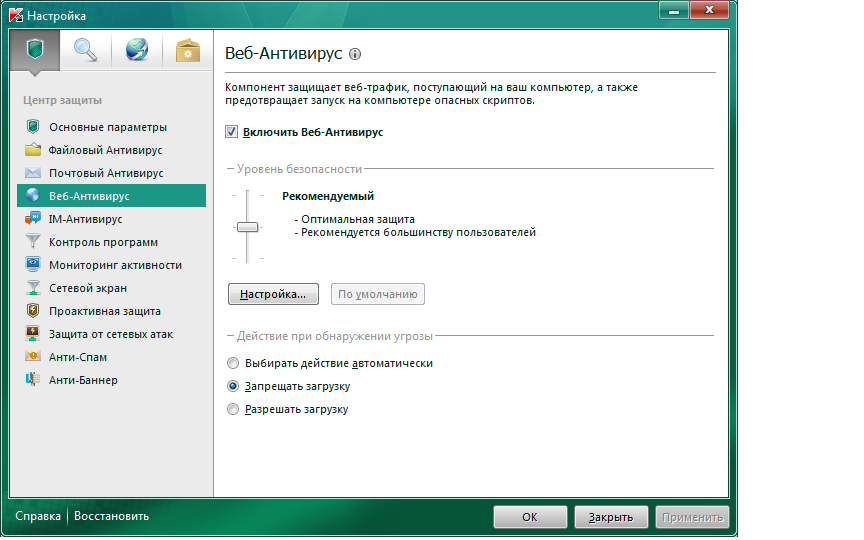Click the funnel icon beside Контроль программ

(x=33, y=242)
